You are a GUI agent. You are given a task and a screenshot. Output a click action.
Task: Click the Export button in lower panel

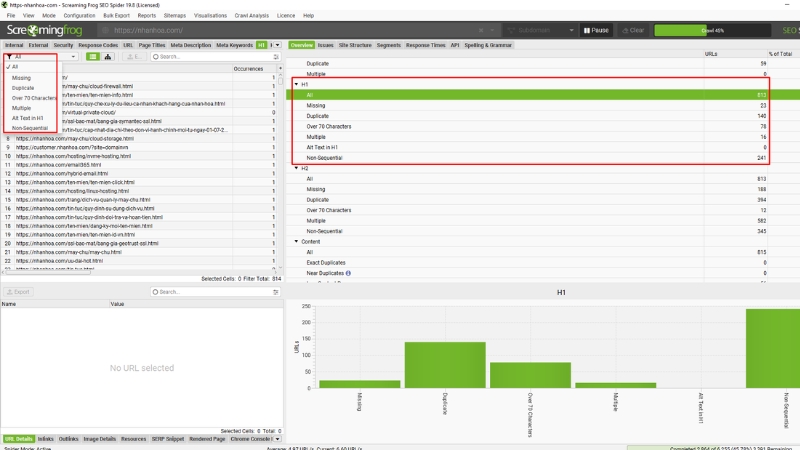point(18,292)
